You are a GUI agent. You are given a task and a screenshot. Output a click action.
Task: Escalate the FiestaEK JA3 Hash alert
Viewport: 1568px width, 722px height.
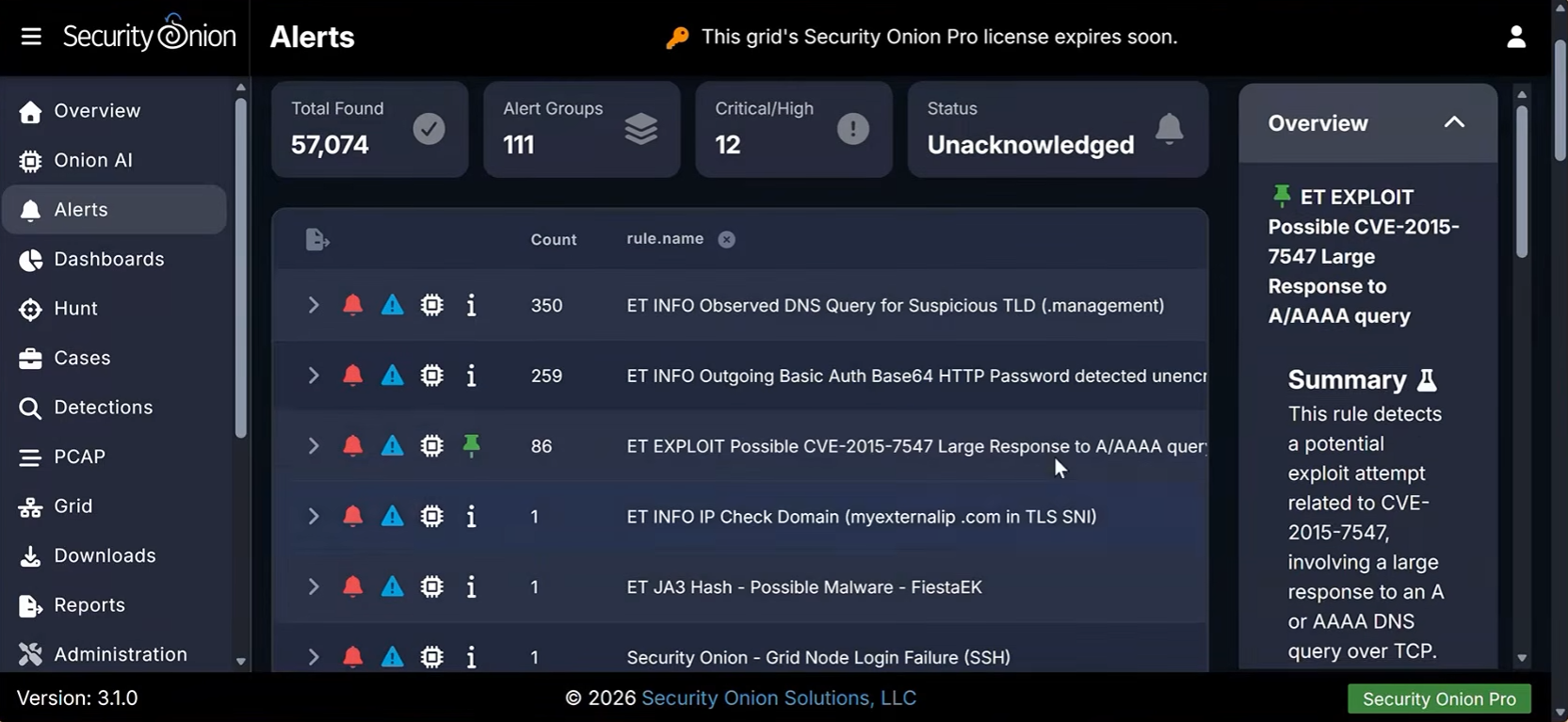(392, 586)
